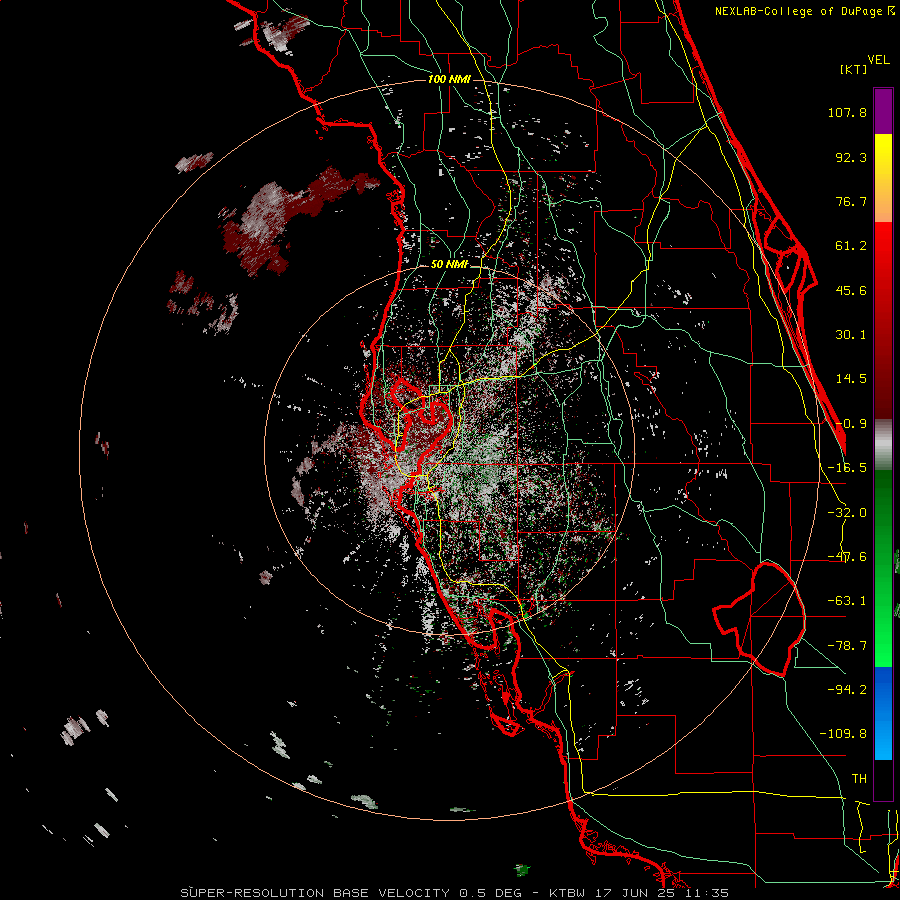Click the 14.5 legend value
This screenshot has width=900, height=900.
(x=851, y=379)
